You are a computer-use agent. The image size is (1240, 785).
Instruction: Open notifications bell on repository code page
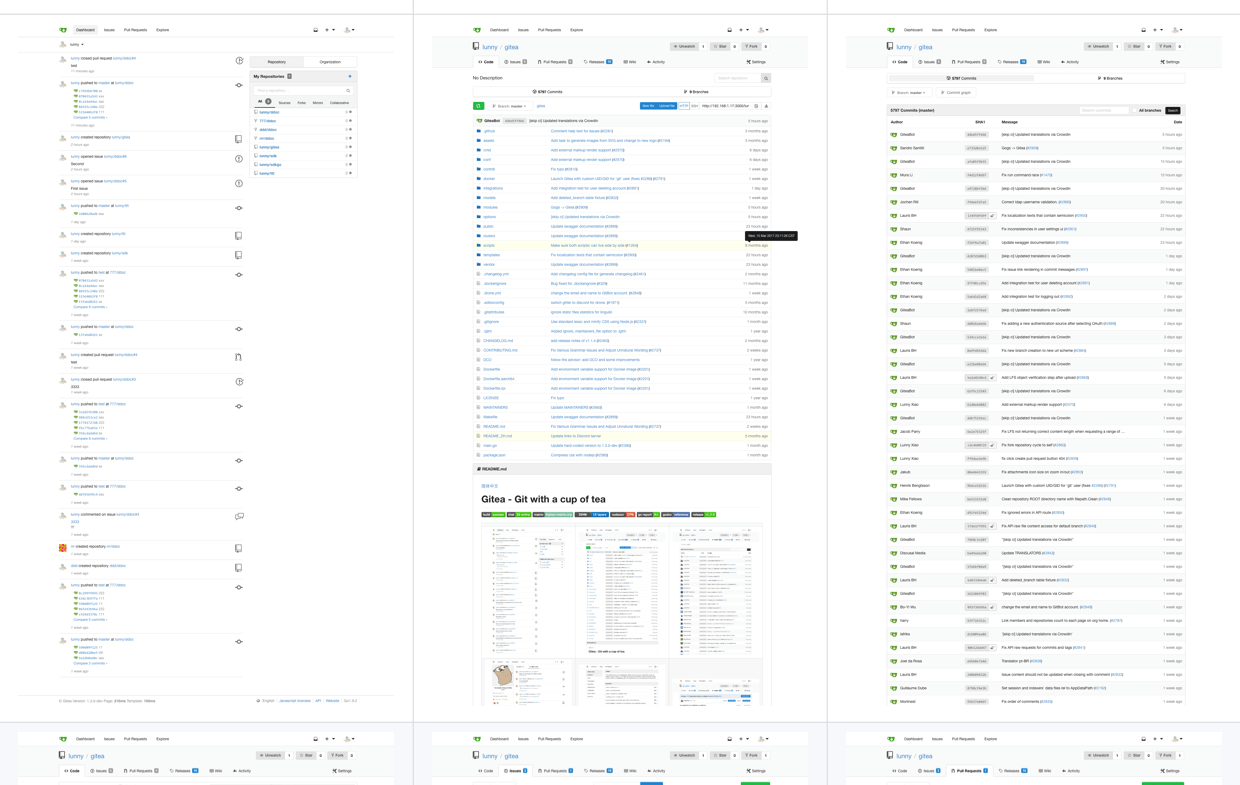tap(730, 30)
